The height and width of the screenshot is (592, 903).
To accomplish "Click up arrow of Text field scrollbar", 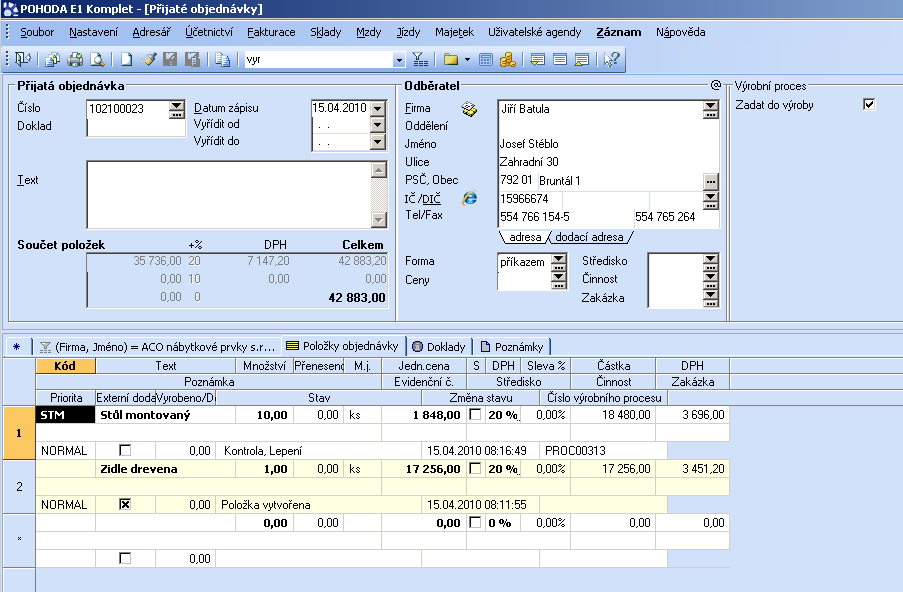I will click(378, 170).
